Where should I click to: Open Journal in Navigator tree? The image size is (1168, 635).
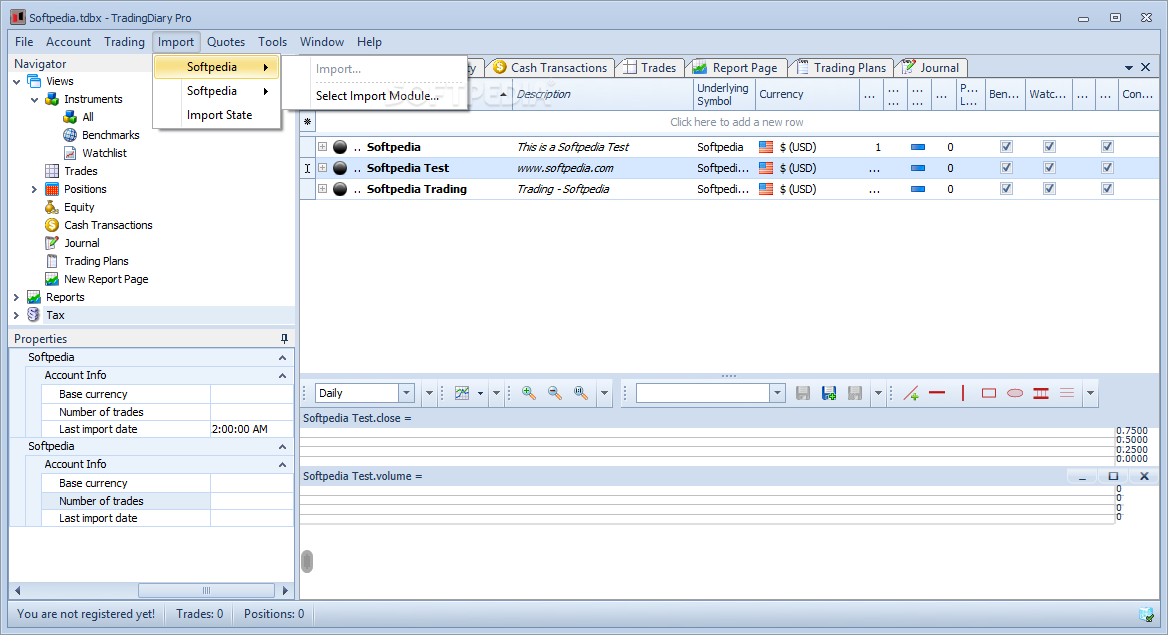click(x=82, y=243)
